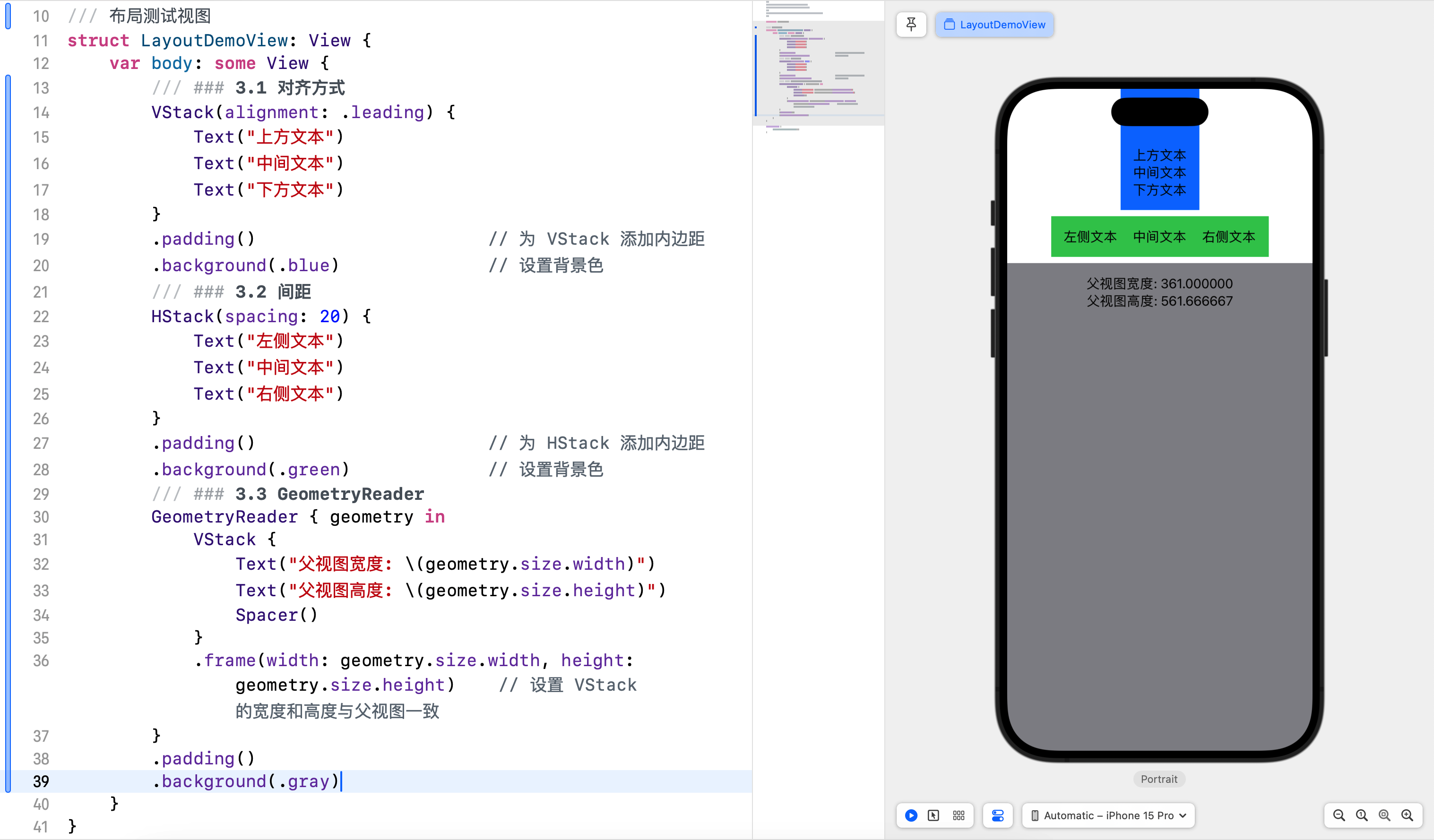Image resolution: width=1434 pixels, height=840 pixels.
Task: Click 右侧文本 in green preview bar
Action: (x=1228, y=237)
